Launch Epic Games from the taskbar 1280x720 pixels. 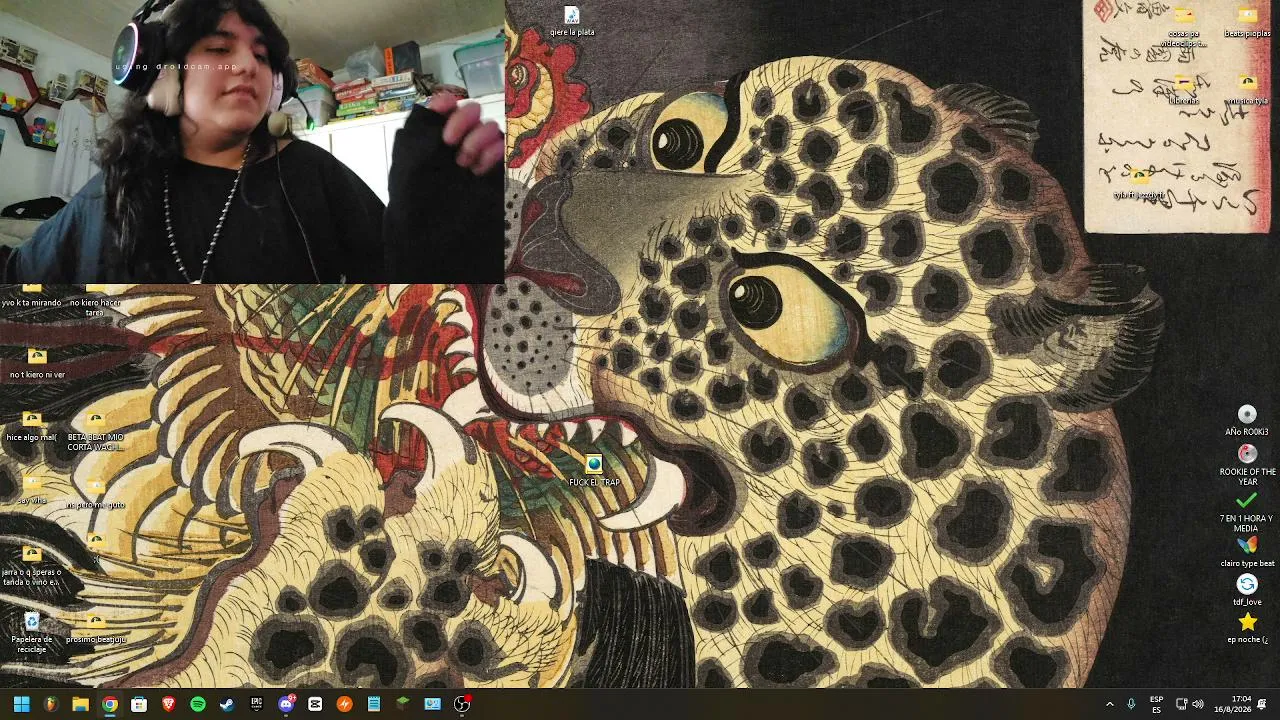256,704
